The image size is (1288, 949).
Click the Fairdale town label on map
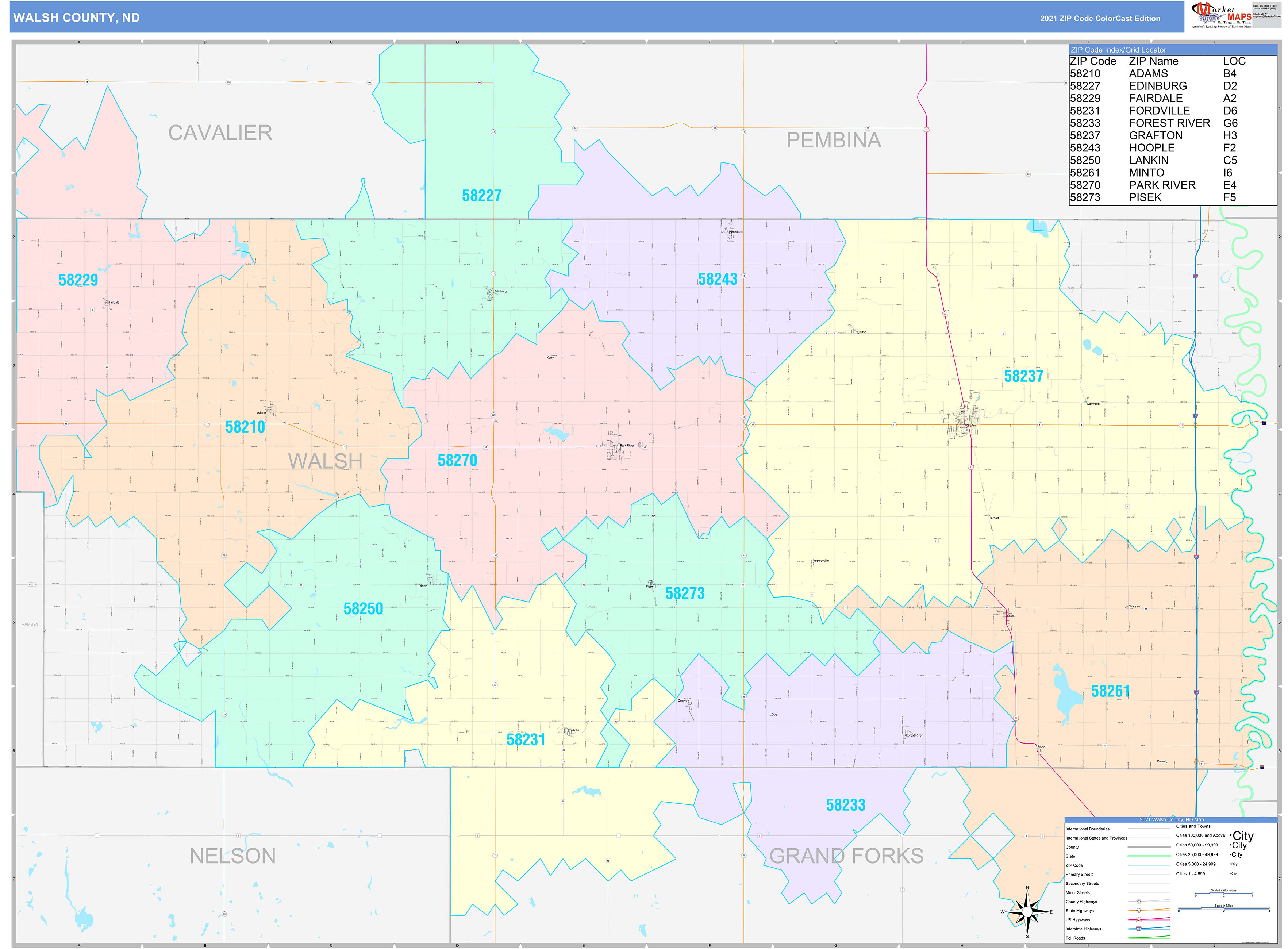coord(114,302)
